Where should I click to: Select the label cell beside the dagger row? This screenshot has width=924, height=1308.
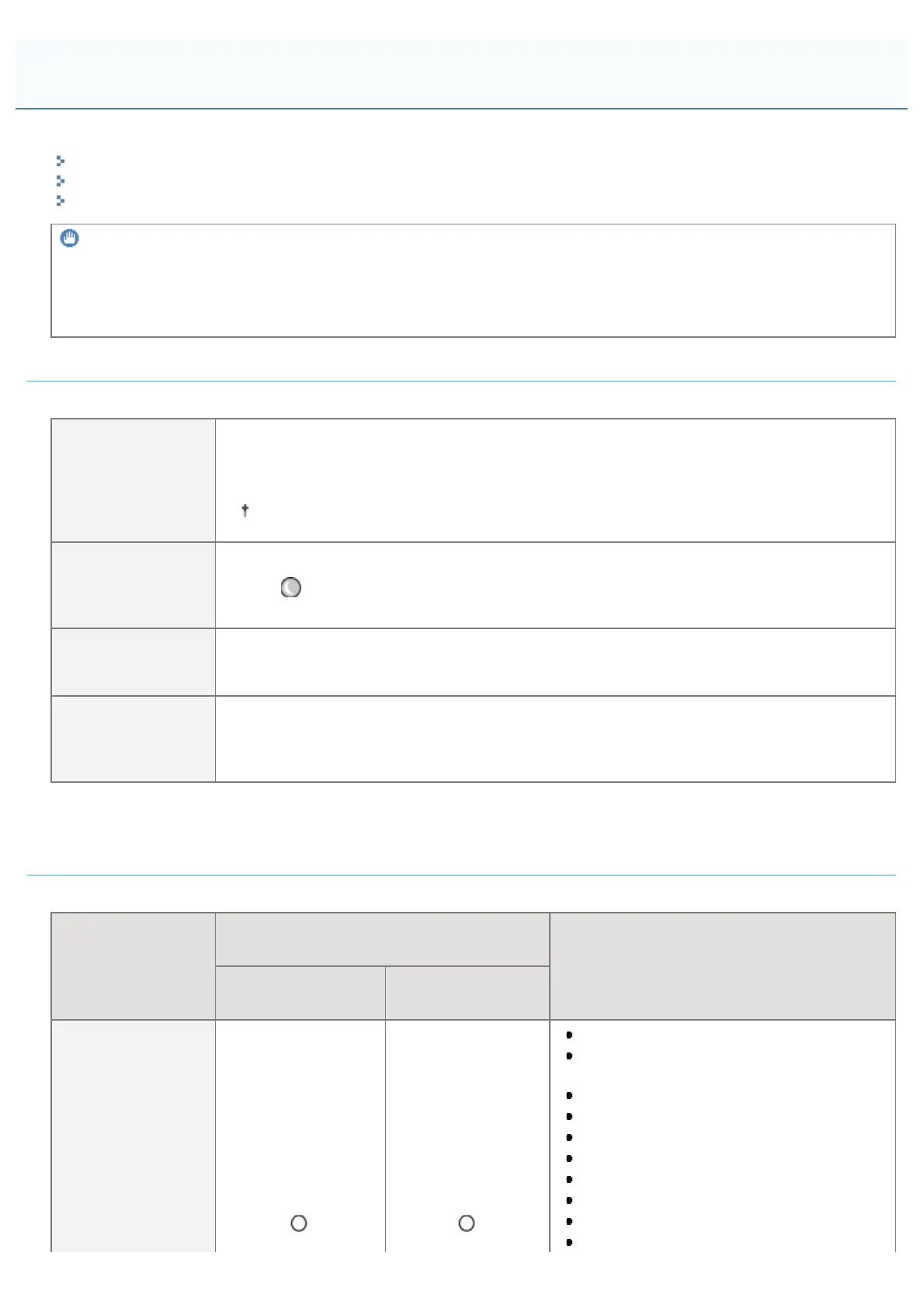click(133, 480)
